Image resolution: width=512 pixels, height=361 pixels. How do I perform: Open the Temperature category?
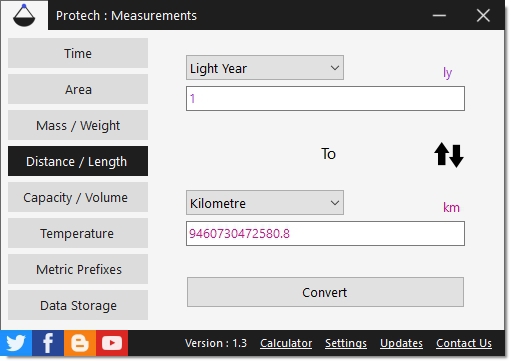[78, 233]
